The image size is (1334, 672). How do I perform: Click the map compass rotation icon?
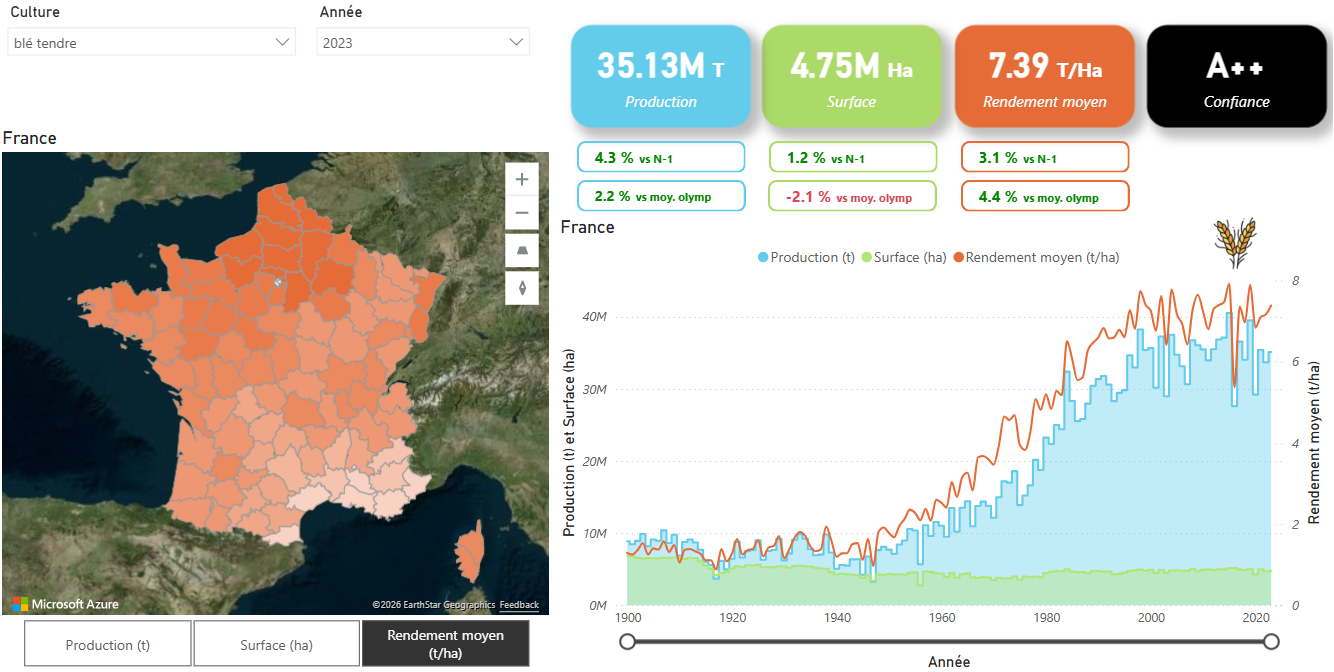pos(521,289)
